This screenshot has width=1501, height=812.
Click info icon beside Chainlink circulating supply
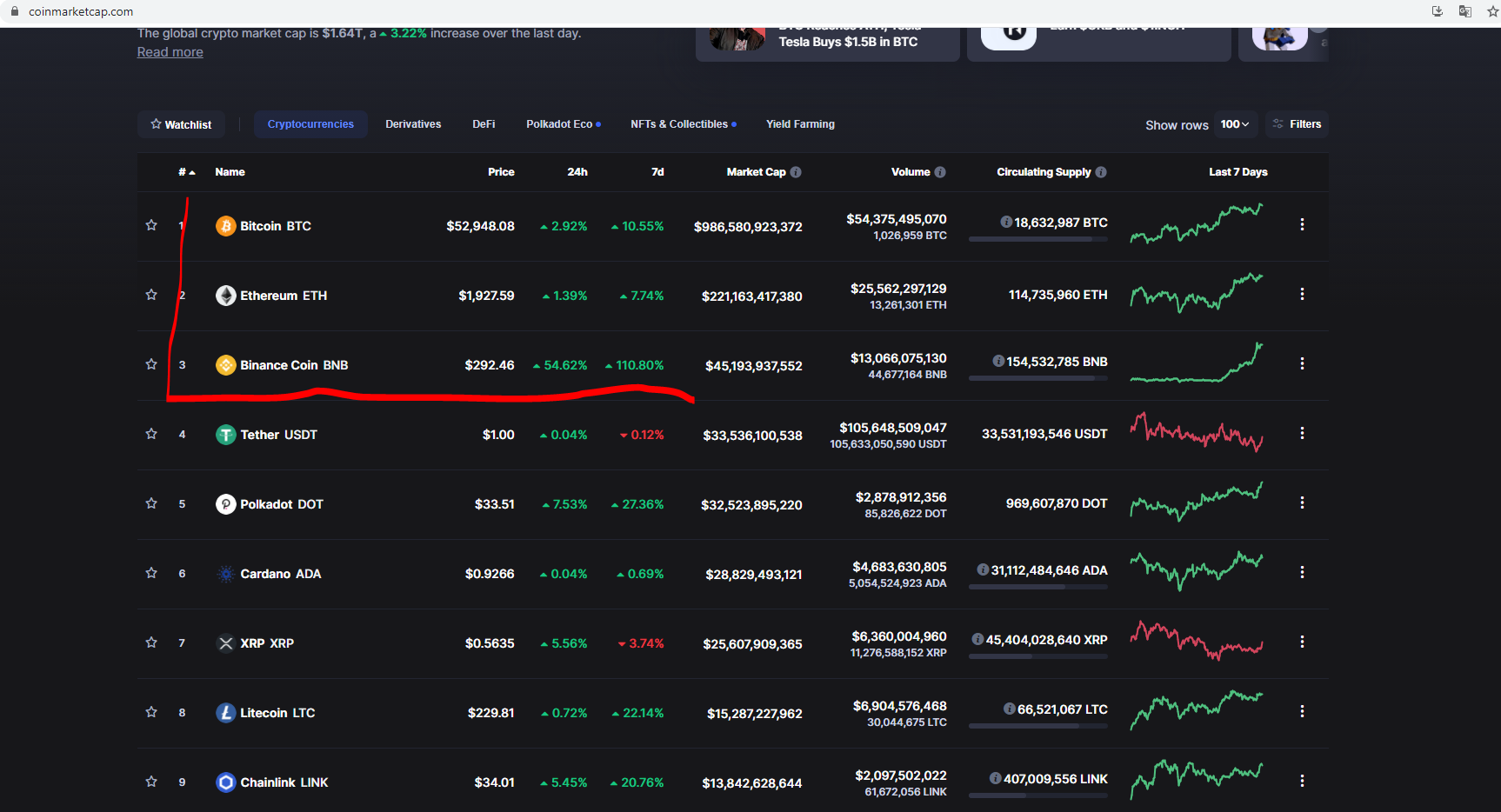pyautogui.click(x=996, y=779)
